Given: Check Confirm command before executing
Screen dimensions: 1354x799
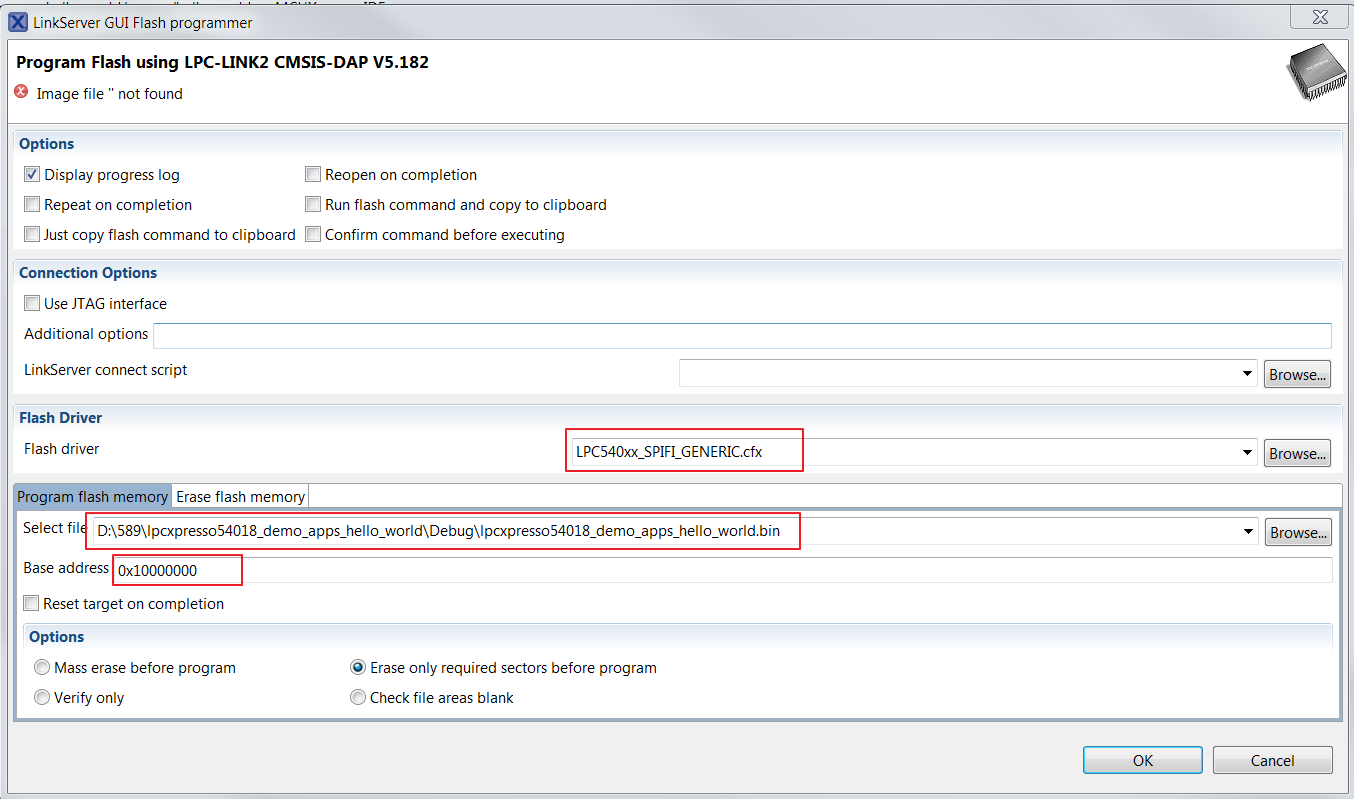Looking at the screenshot, I should tap(313, 235).
